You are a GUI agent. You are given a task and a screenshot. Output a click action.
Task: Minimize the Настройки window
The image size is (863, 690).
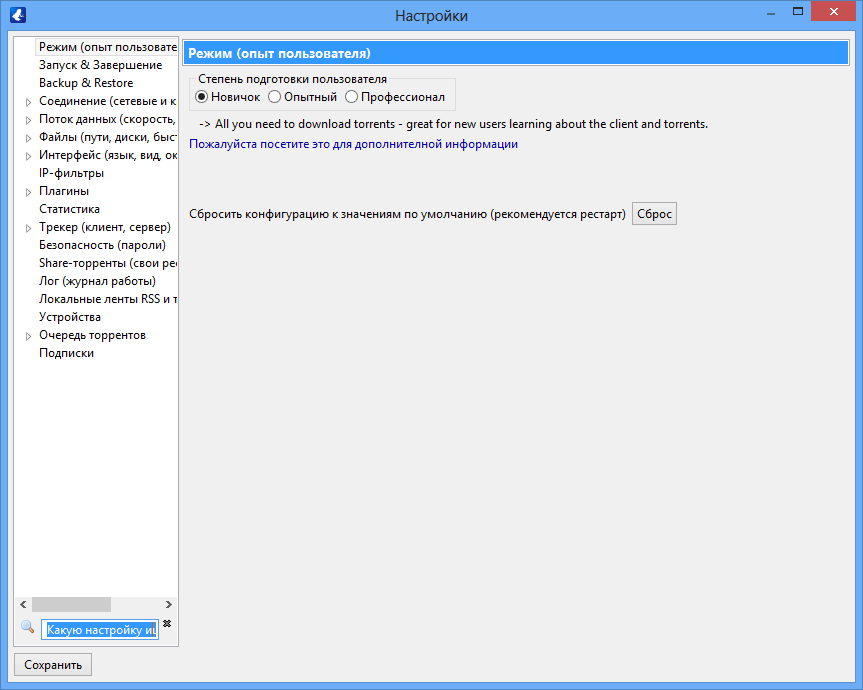point(771,12)
